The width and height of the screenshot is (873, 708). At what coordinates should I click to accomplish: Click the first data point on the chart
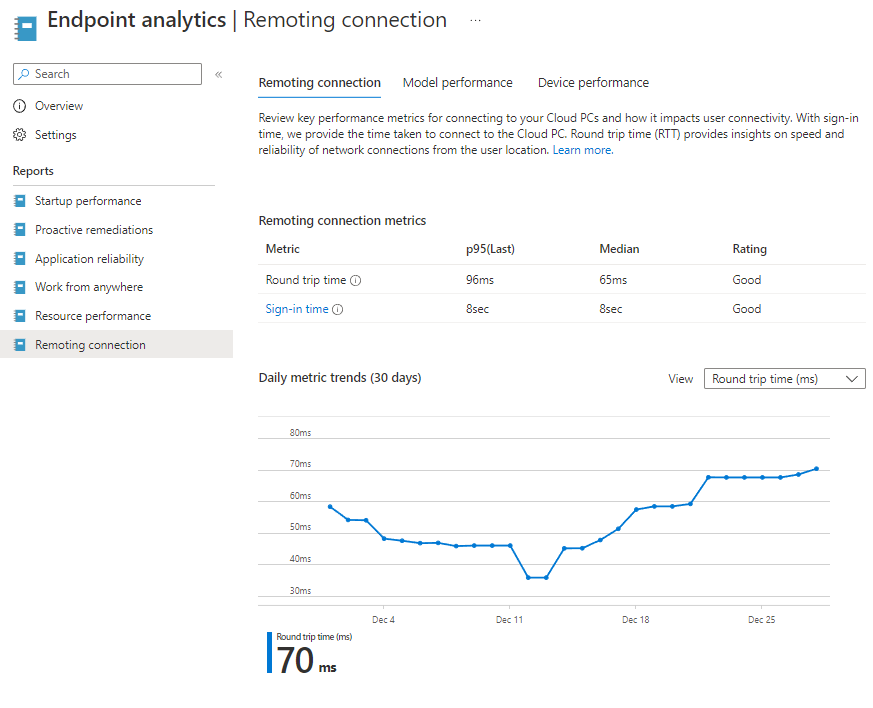pyautogui.click(x=330, y=507)
